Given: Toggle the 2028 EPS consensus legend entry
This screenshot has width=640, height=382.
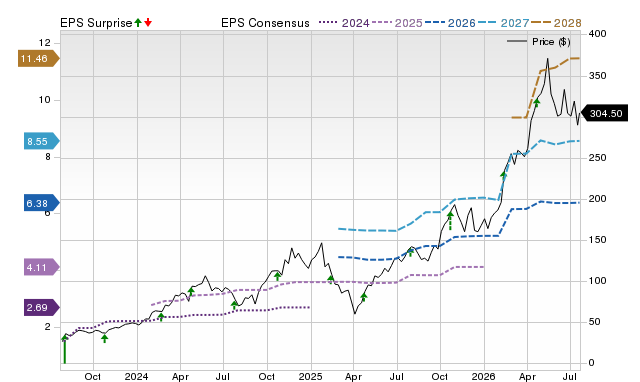Looking at the screenshot, I should pos(556,23).
